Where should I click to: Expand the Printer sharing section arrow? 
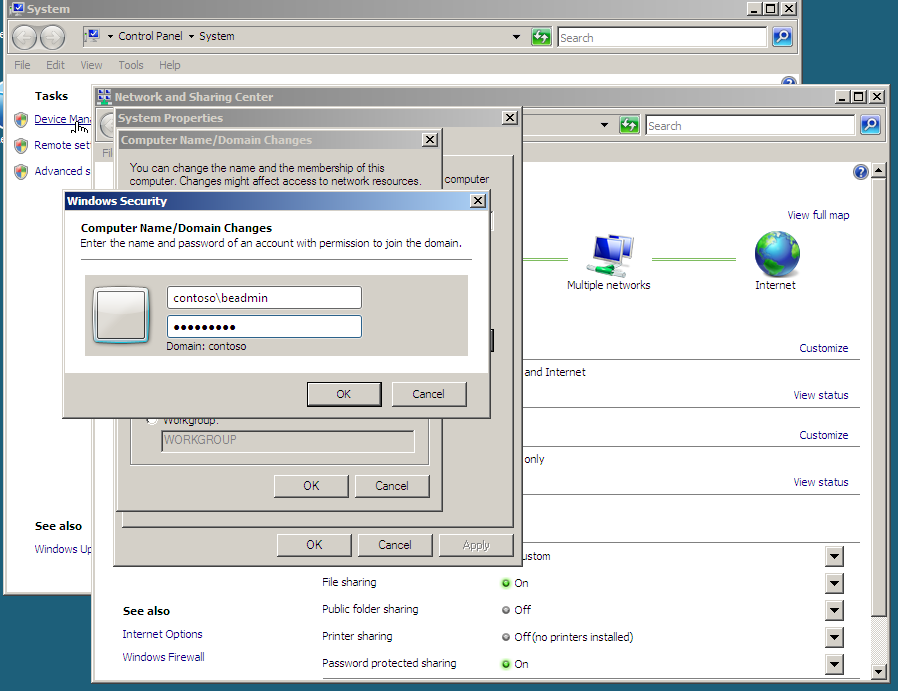point(834,637)
